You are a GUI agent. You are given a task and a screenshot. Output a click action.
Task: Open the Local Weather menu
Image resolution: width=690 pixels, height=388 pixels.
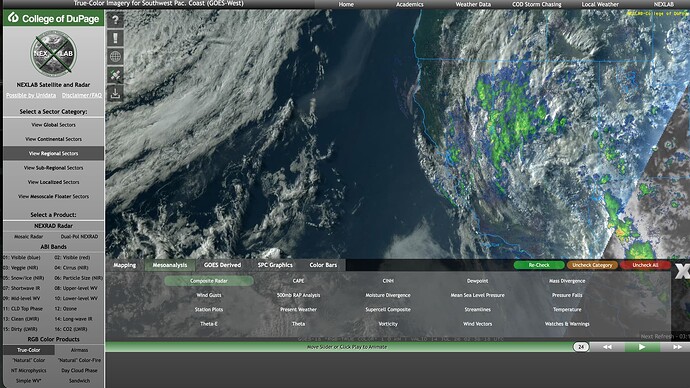pyautogui.click(x=600, y=4)
